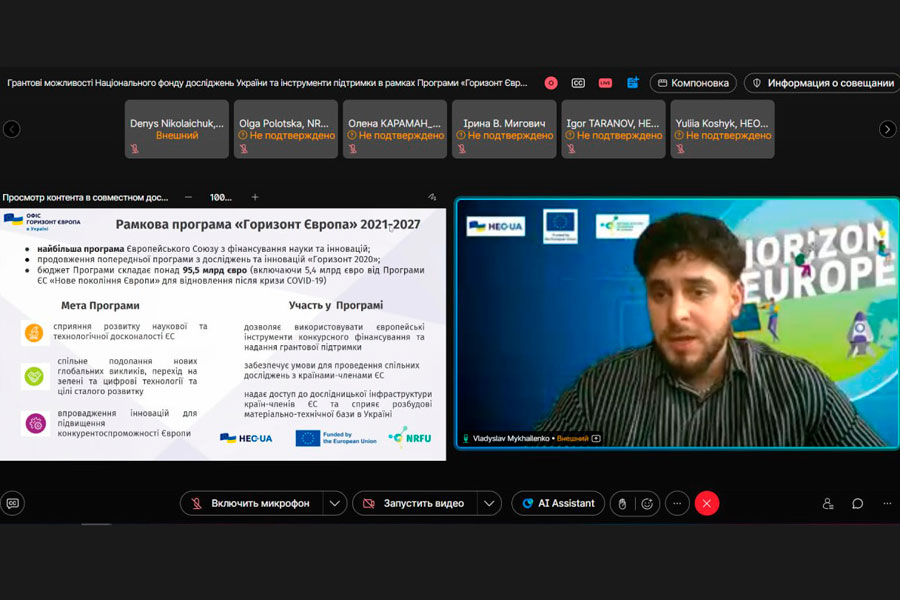Viewport: 900px width, 600px height.
Task: Open the CC closed captions indicator at top
Action: pos(578,83)
